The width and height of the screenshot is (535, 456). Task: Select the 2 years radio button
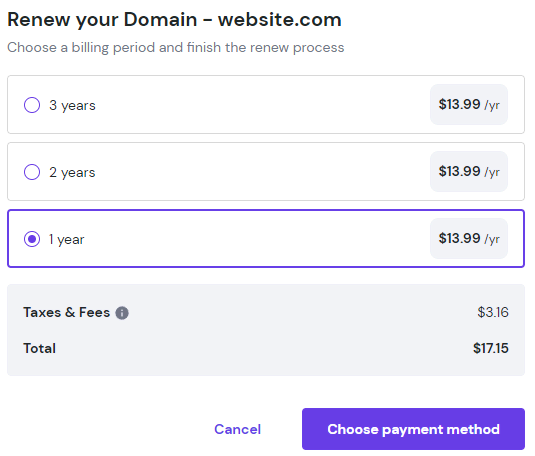tap(32, 172)
